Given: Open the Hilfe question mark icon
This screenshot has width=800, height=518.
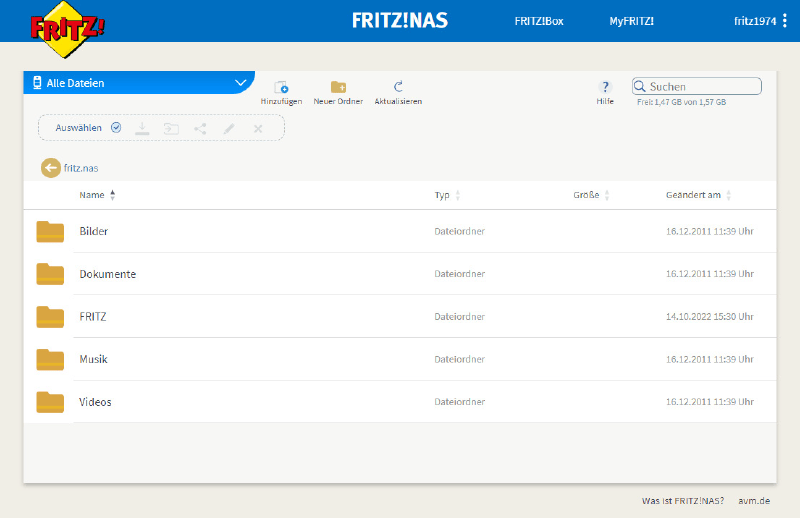Looking at the screenshot, I should pyautogui.click(x=605, y=87).
